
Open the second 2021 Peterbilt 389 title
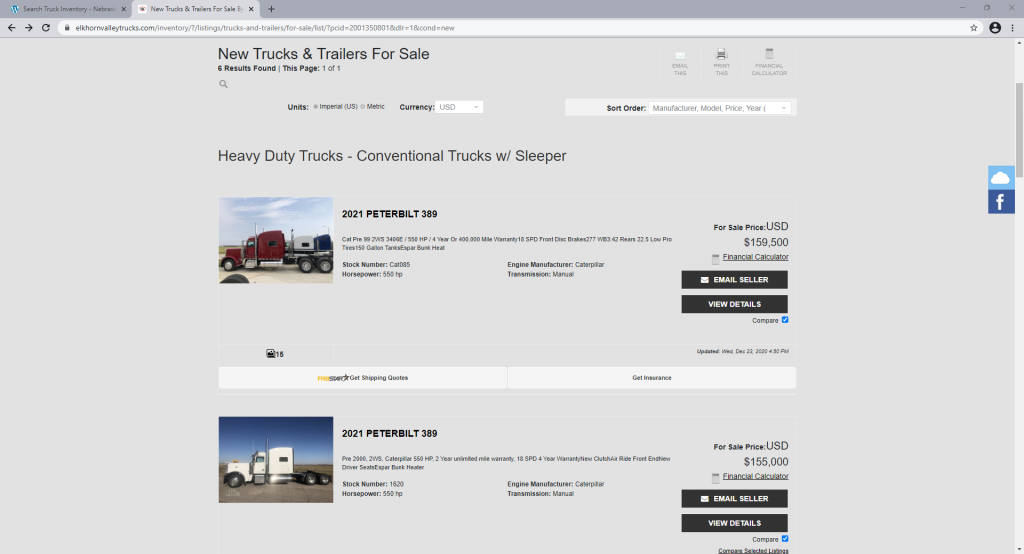click(389, 434)
